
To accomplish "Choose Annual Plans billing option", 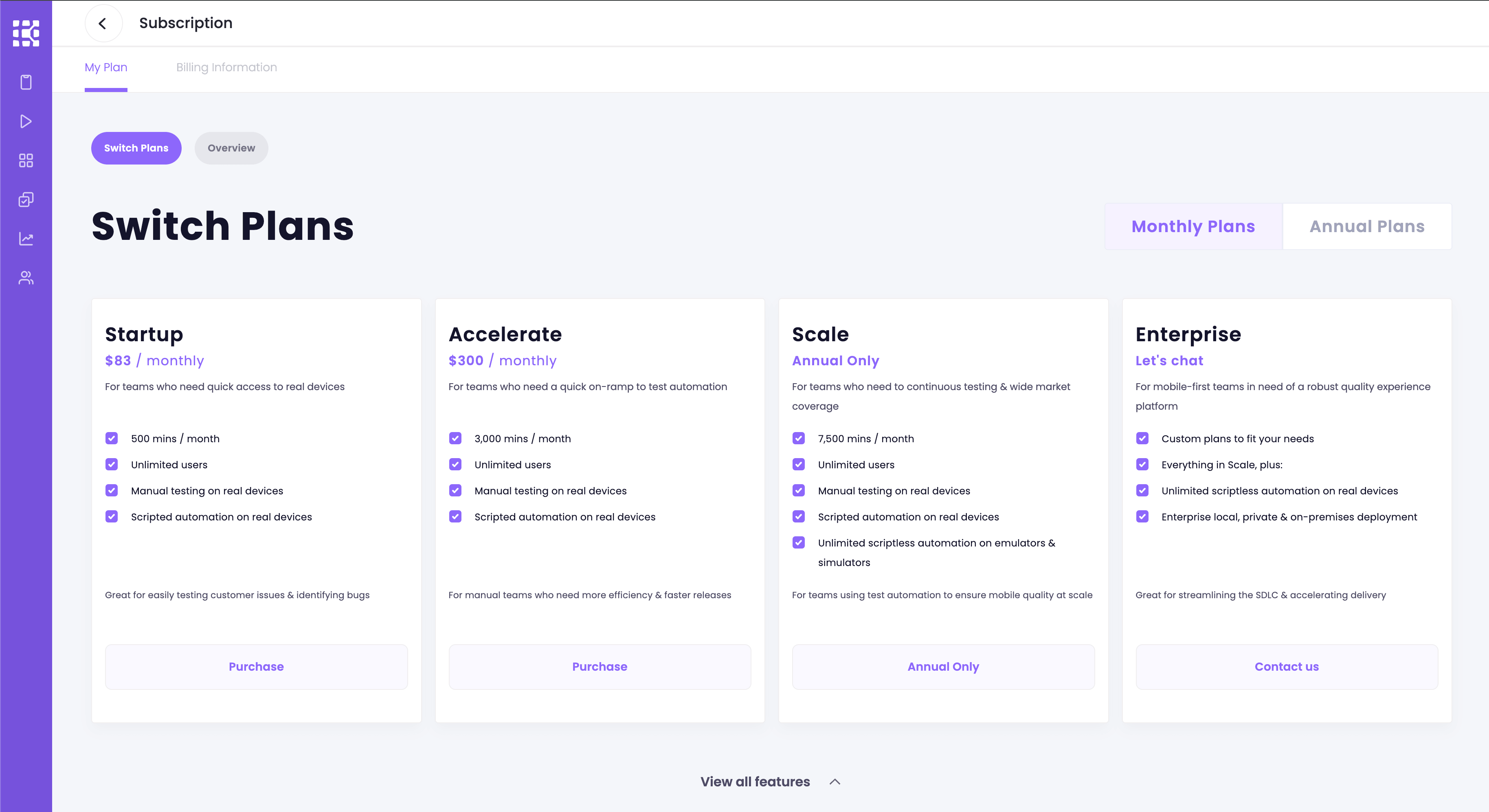I will point(1367,226).
